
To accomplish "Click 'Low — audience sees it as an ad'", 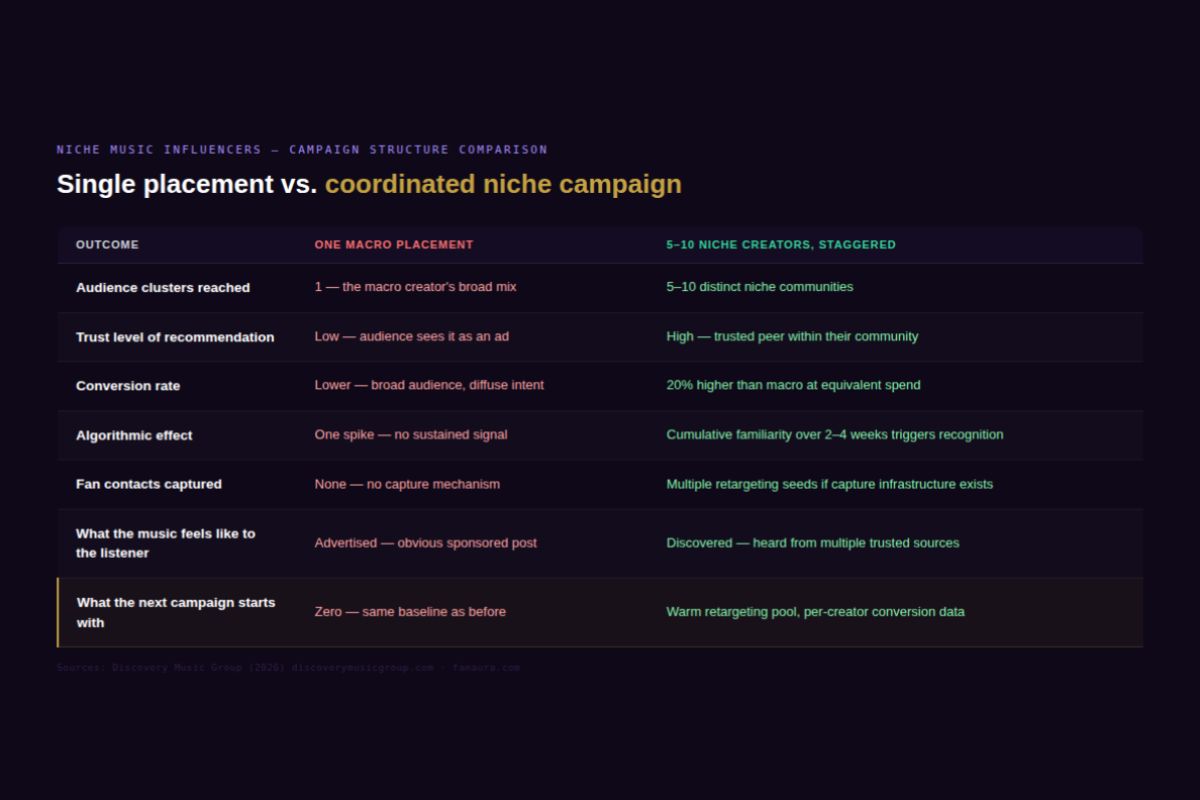I will 412,336.
